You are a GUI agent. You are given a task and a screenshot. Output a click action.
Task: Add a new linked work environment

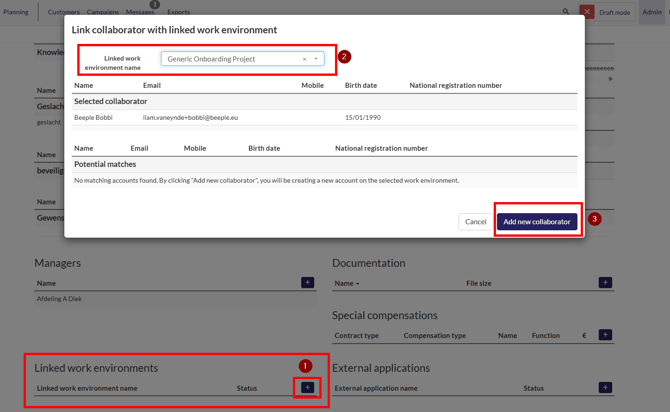[307, 388]
